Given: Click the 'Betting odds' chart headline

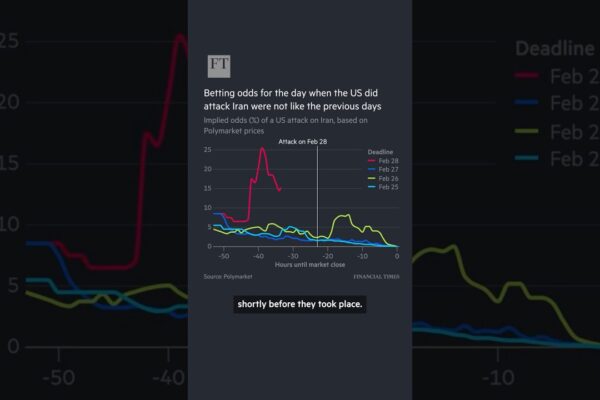Looking at the screenshot, I should click(294, 98).
